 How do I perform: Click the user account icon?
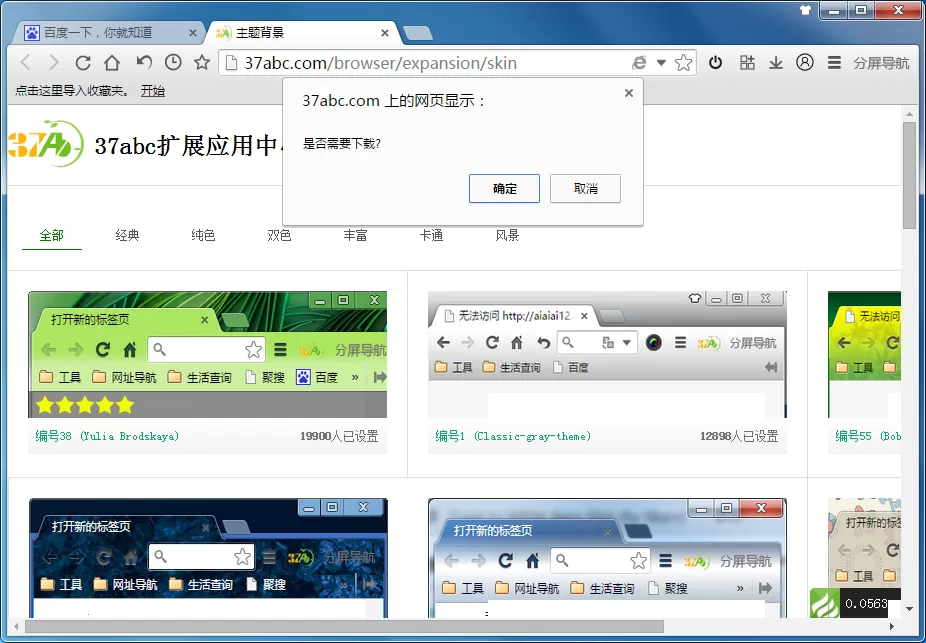[805, 62]
